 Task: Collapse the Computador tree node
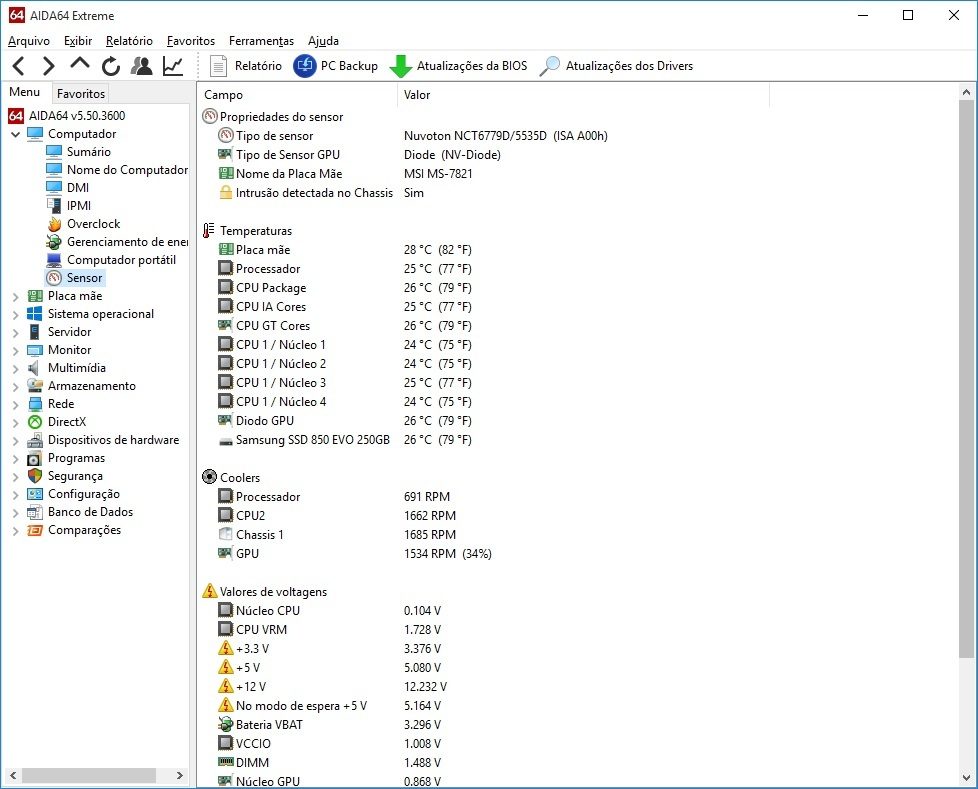[x=16, y=134]
